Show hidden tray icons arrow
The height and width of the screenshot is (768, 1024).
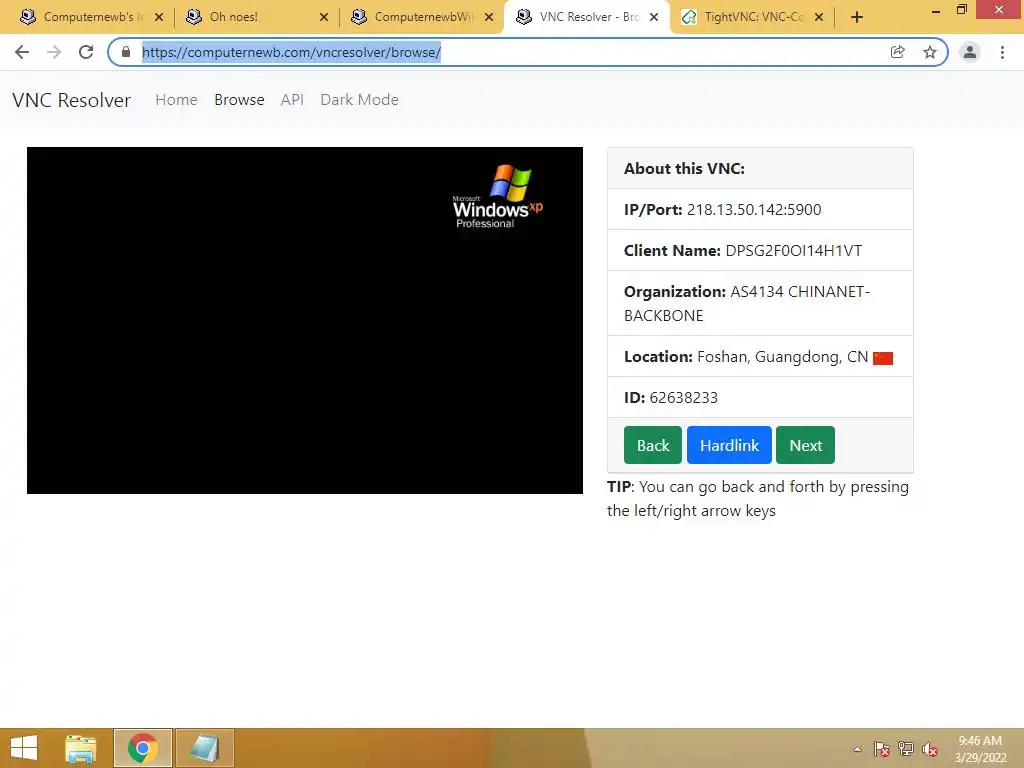point(857,749)
